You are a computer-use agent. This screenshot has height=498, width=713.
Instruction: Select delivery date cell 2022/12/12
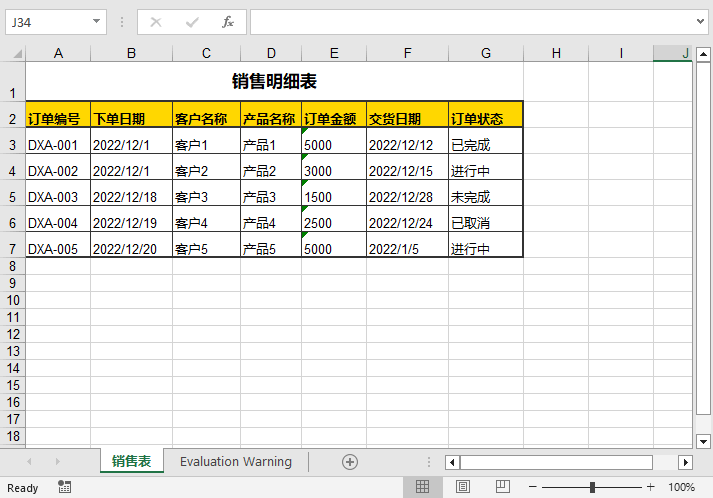coord(407,141)
